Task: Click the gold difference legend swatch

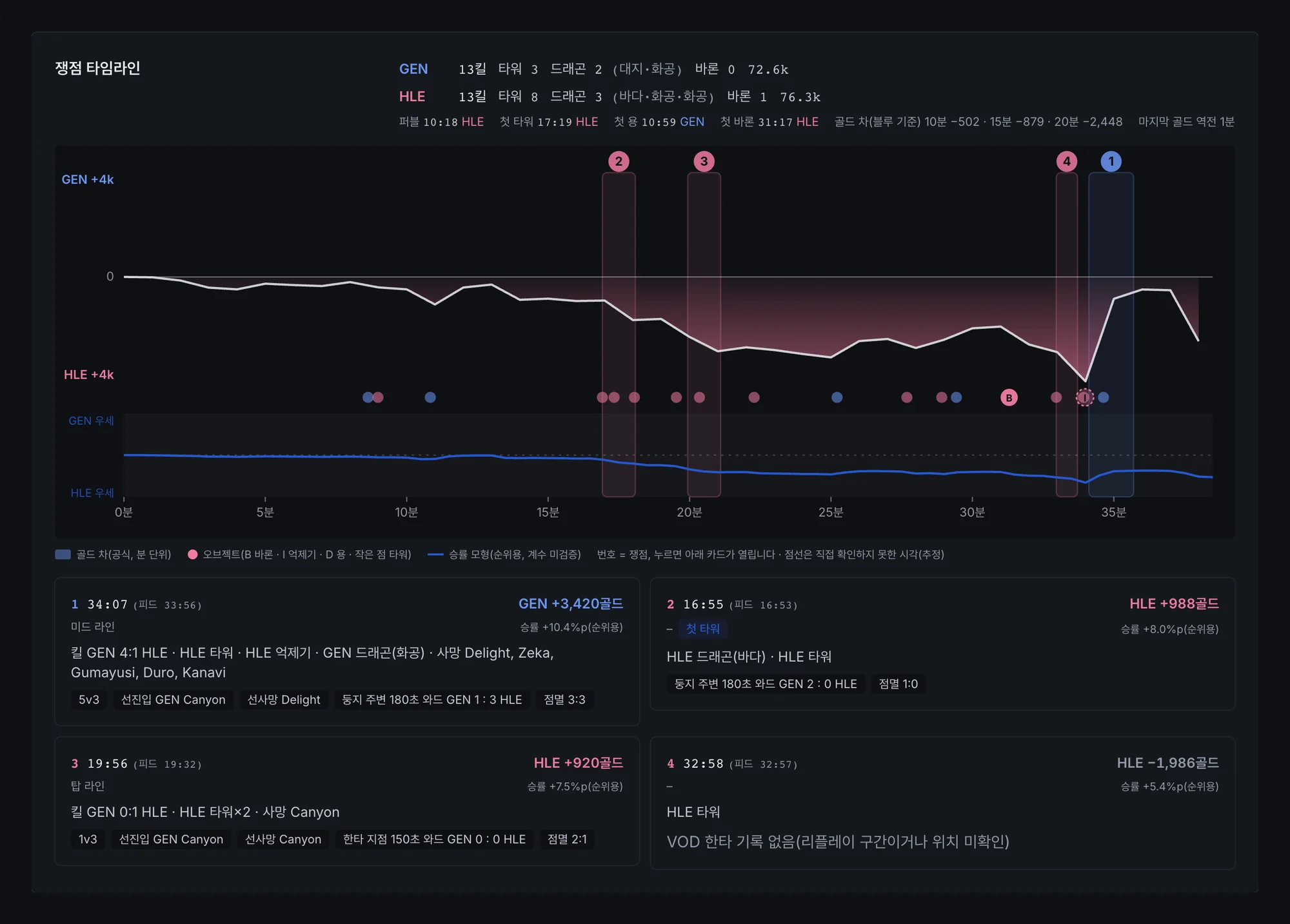Action: point(63,555)
